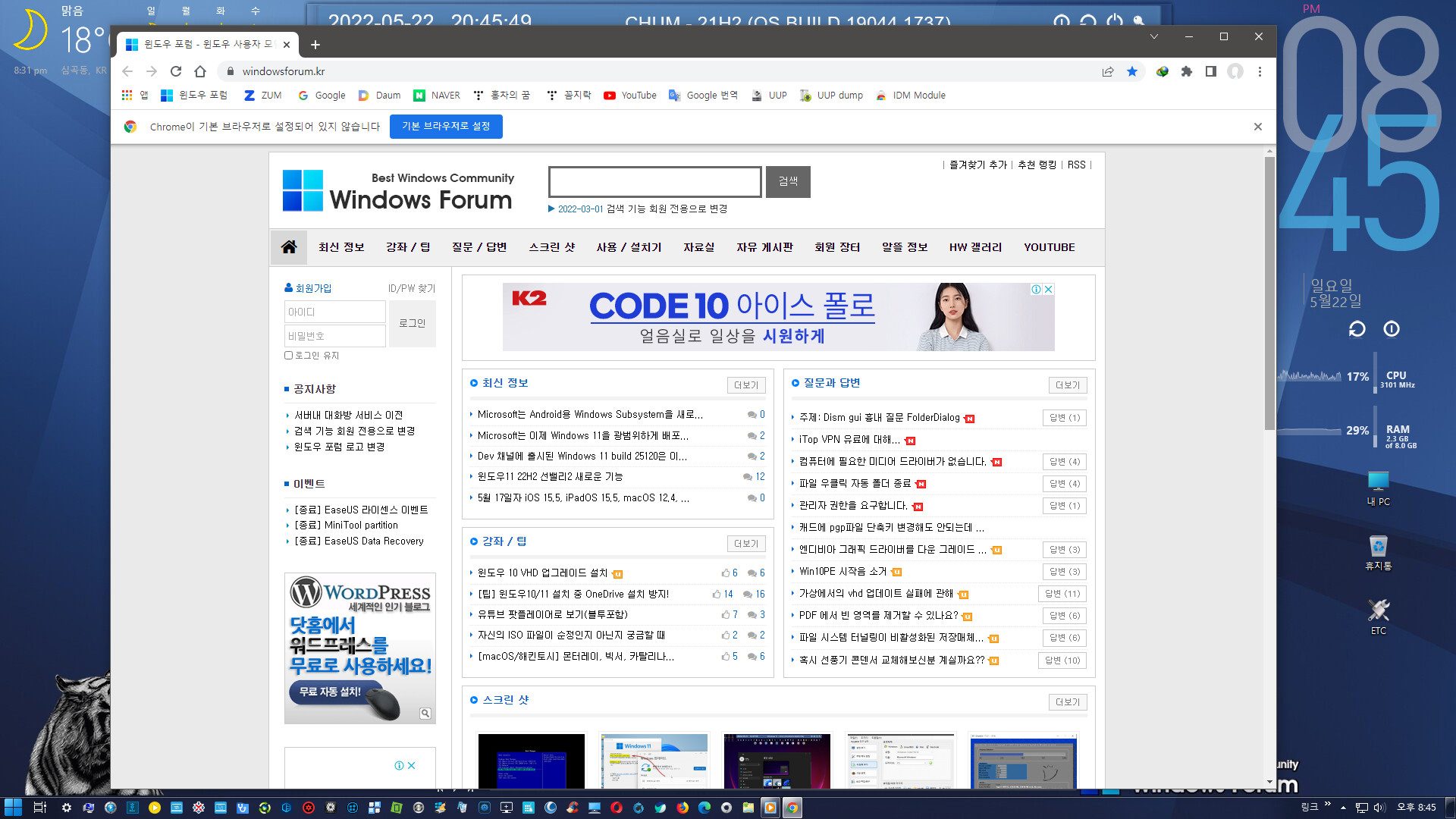This screenshot has height=819, width=1456.
Task: Close the 윈도우 포럼 tab
Action: 287,45
